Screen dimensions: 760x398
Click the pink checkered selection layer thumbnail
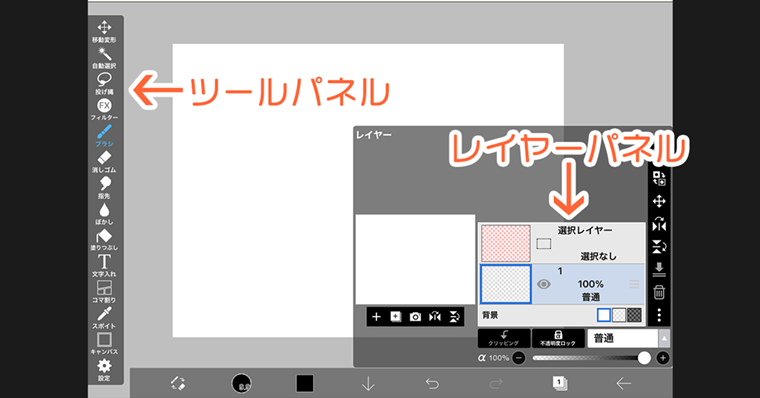tap(506, 243)
